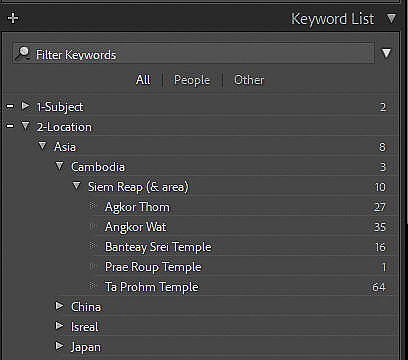Collapse the Siem Reap (& area) branch
This screenshot has width=408, height=360.
(x=76, y=186)
